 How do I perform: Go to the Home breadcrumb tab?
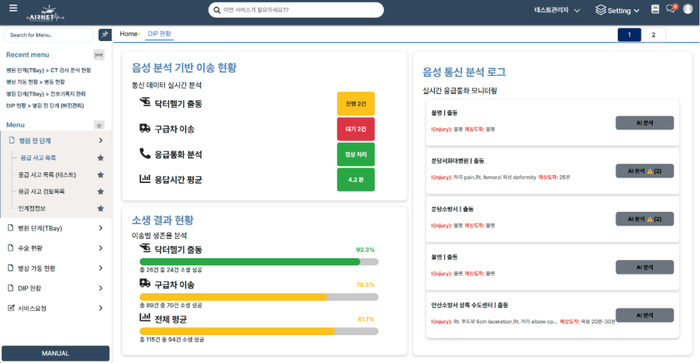tap(129, 33)
